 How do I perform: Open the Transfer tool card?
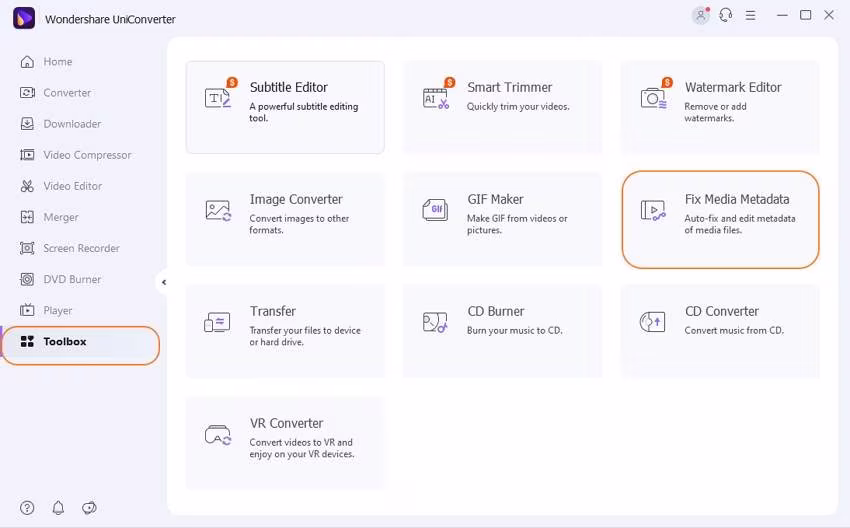[x=285, y=331]
